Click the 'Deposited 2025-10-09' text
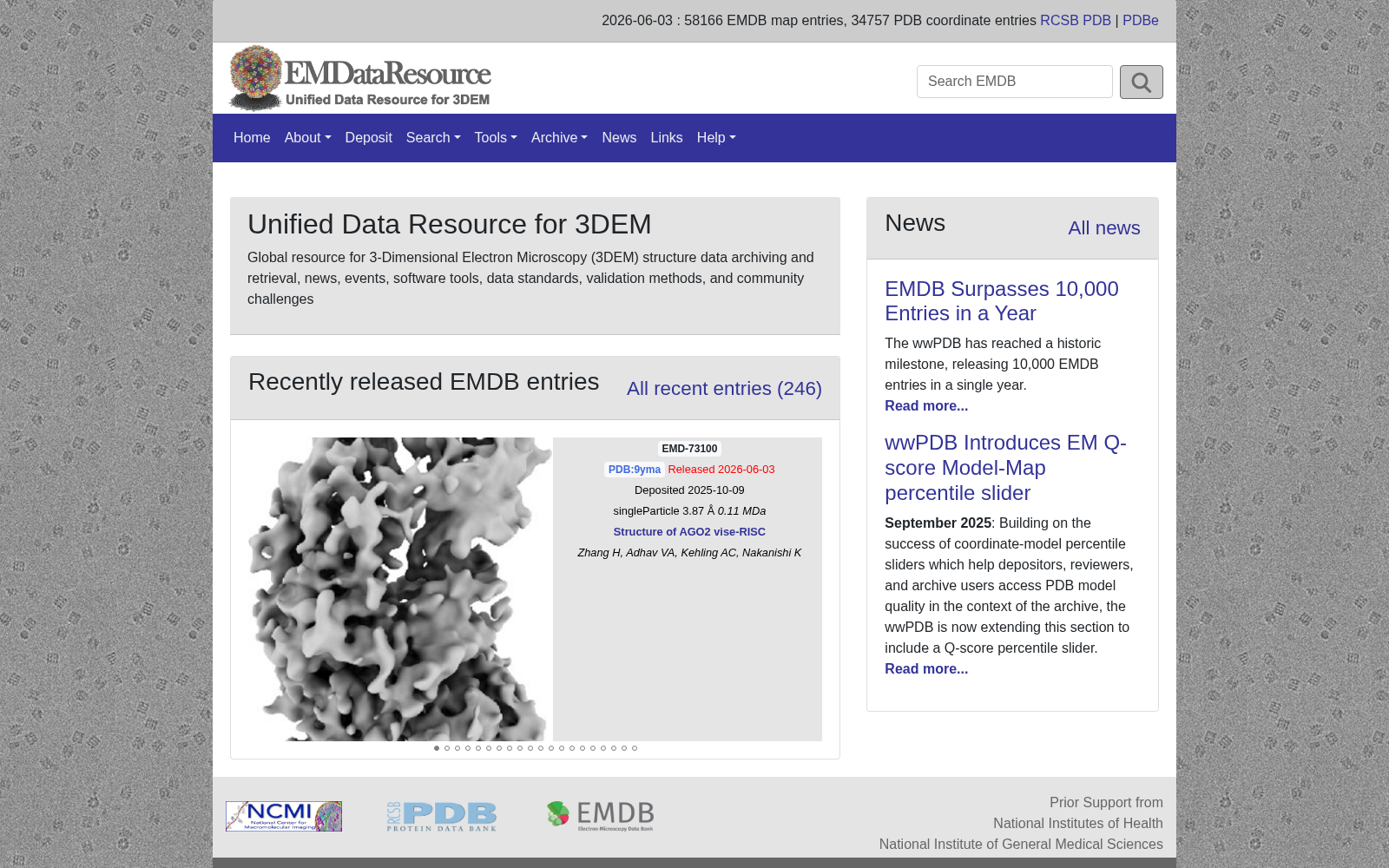This screenshot has width=1389, height=868. click(689, 490)
